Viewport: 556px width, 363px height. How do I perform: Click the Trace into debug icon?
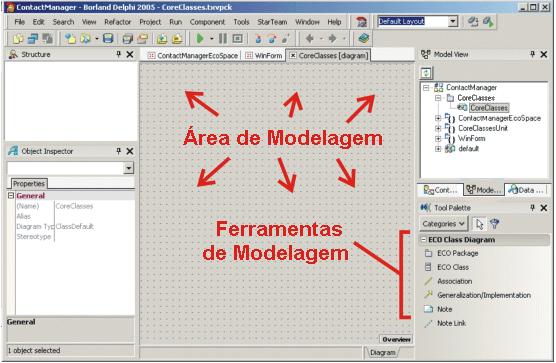[258, 38]
